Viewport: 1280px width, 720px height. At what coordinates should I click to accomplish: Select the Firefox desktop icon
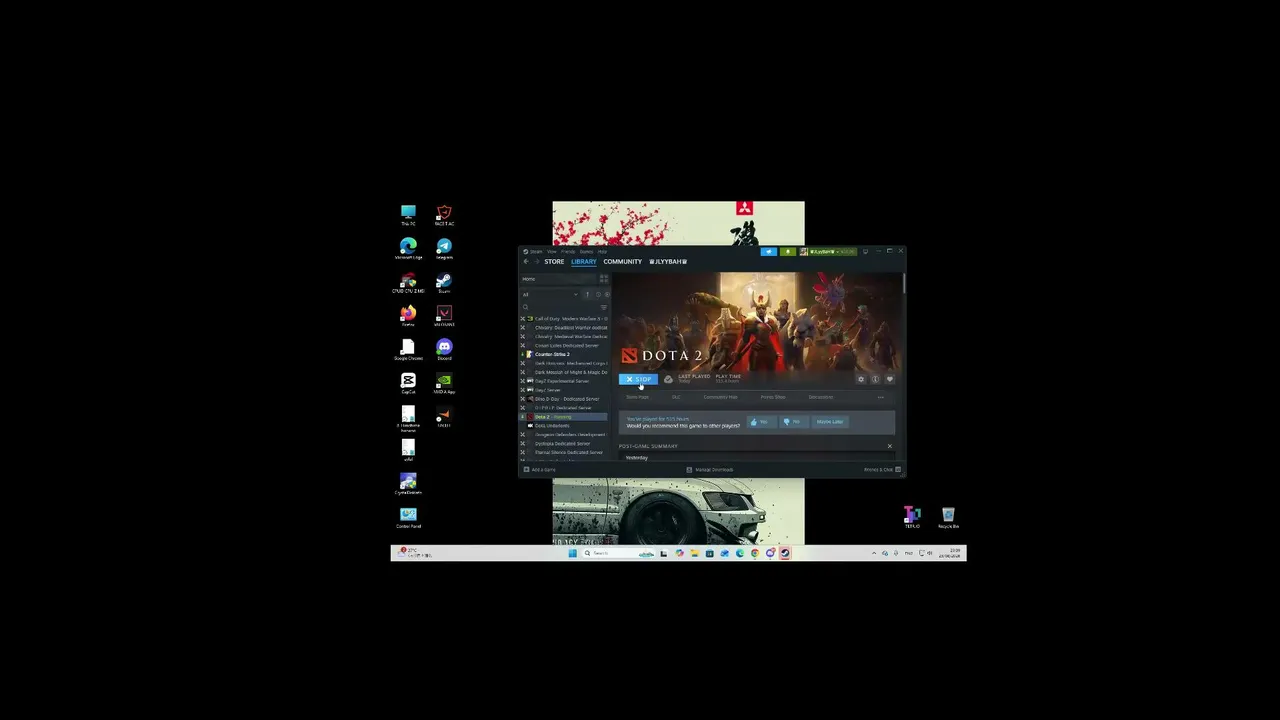pyautogui.click(x=408, y=317)
